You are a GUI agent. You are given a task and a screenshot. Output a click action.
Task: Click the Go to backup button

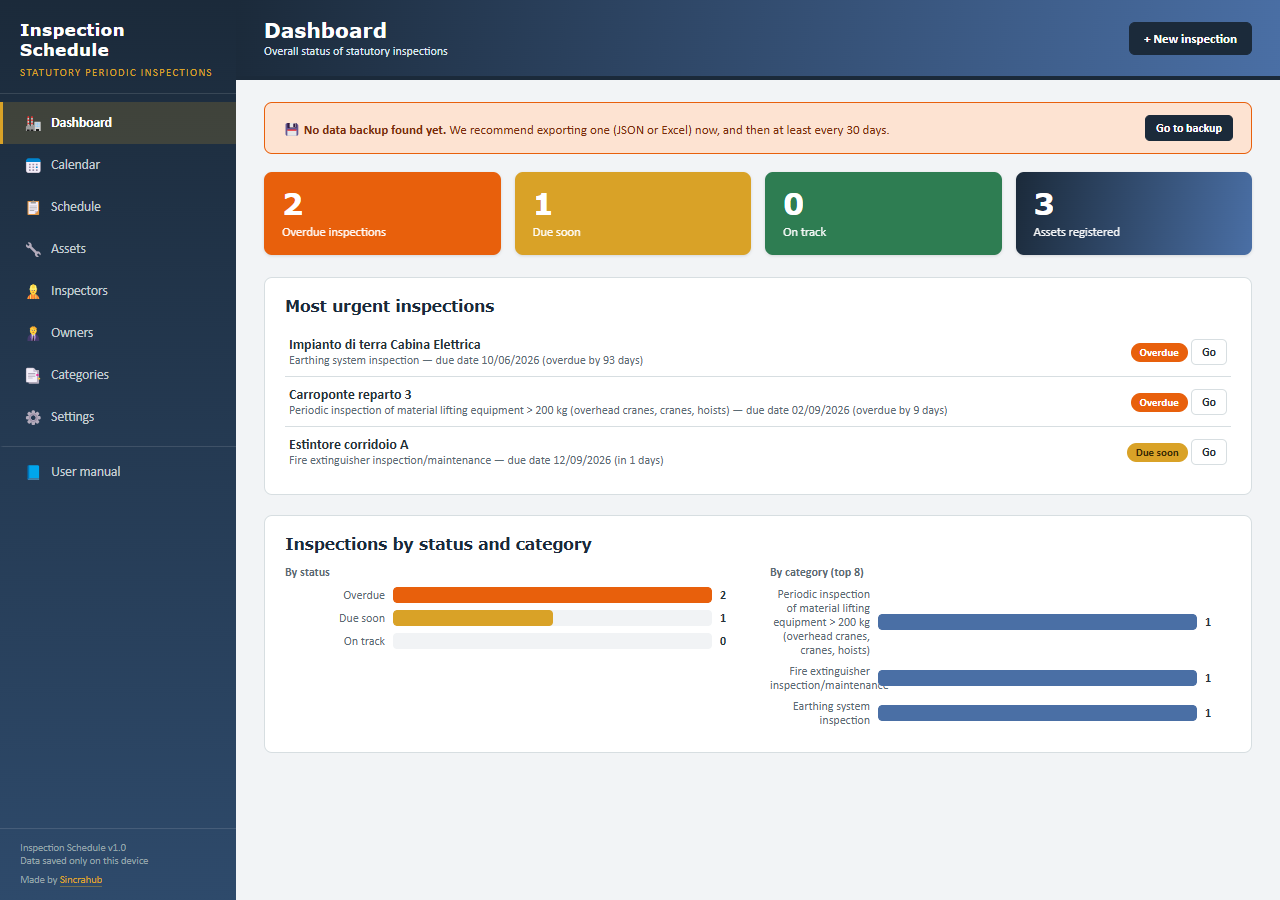[x=1189, y=128]
